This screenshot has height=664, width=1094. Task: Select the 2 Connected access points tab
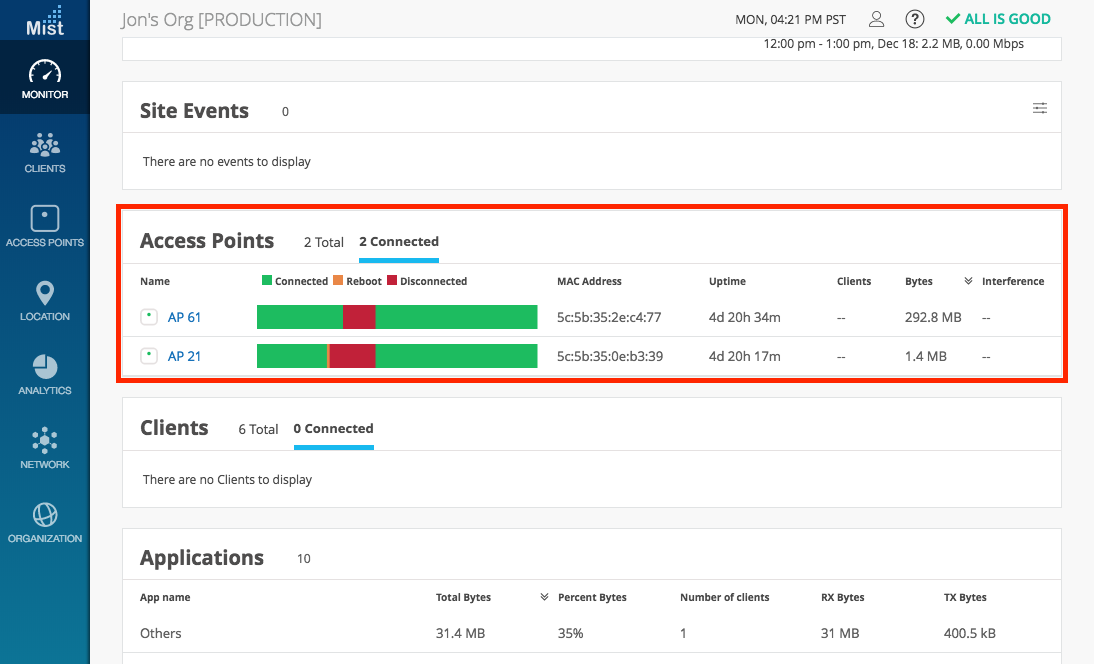[399, 242]
